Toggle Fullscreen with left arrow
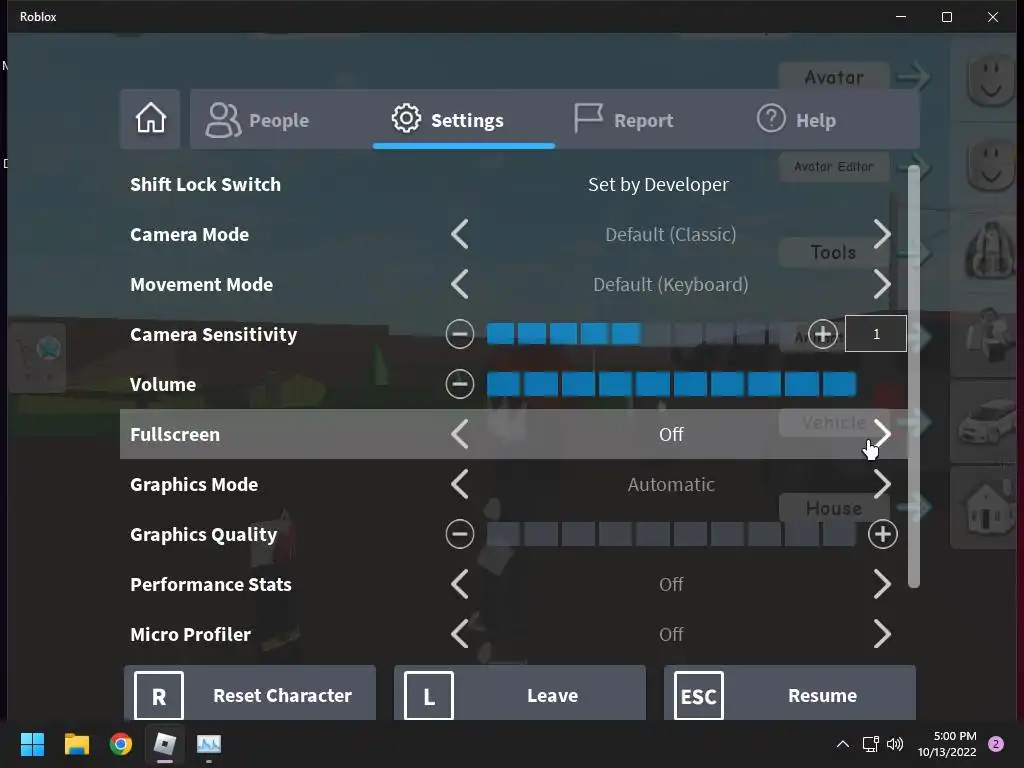Screen dimensions: 1024x768 [460, 434]
